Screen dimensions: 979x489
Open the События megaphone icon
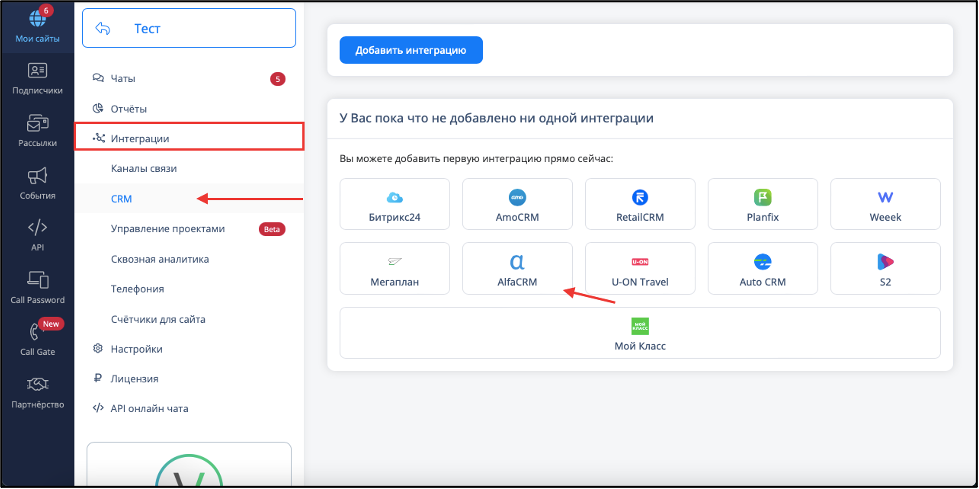point(38,176)
